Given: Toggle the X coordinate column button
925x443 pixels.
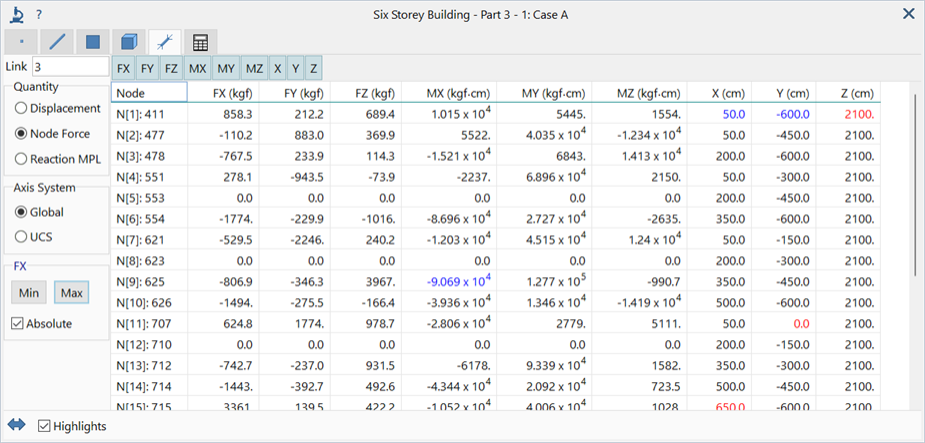Looking at the screenshot, I should (x=277, y=68).
